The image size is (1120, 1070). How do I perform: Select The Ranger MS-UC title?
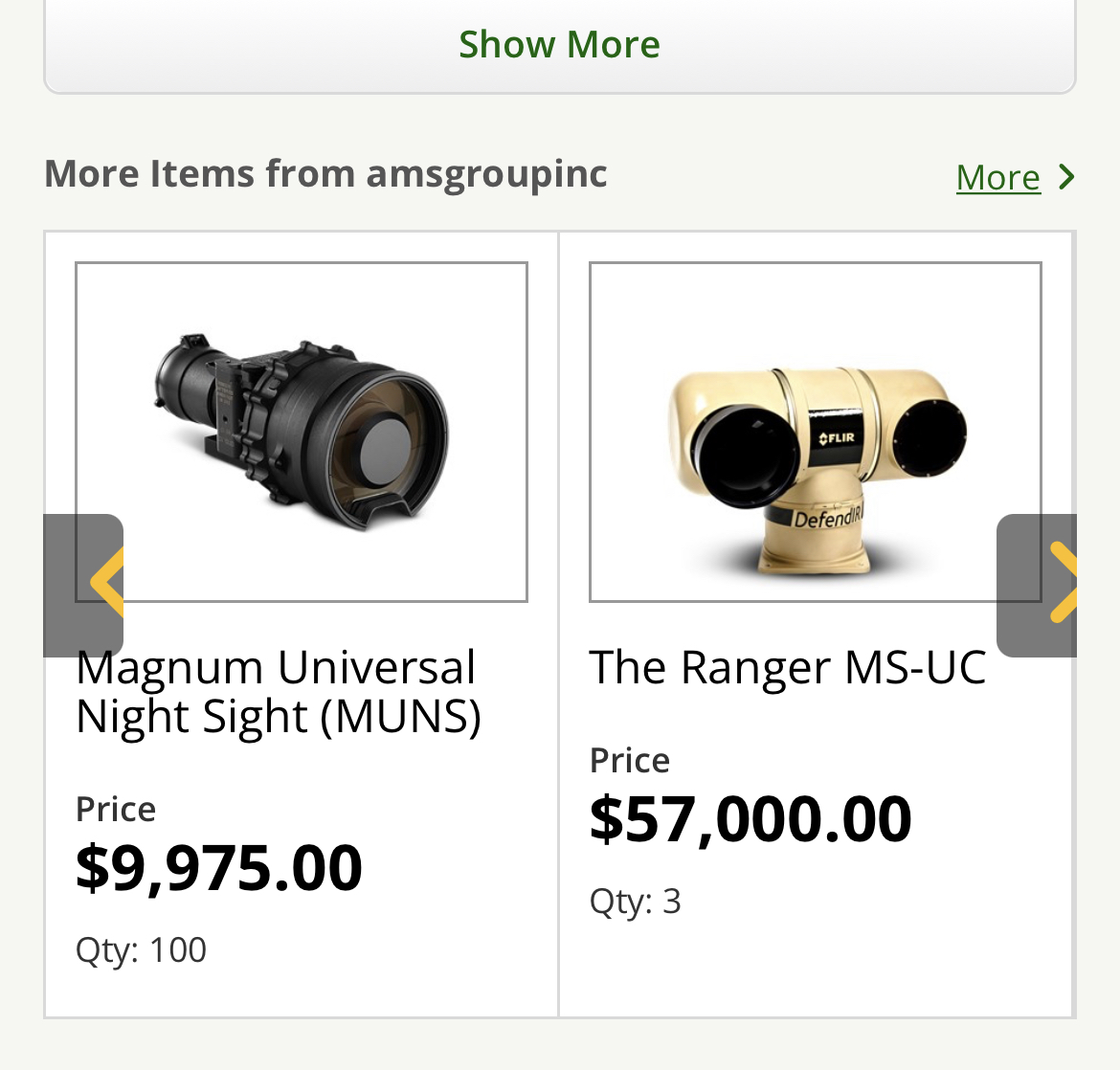tap(787, 667)
